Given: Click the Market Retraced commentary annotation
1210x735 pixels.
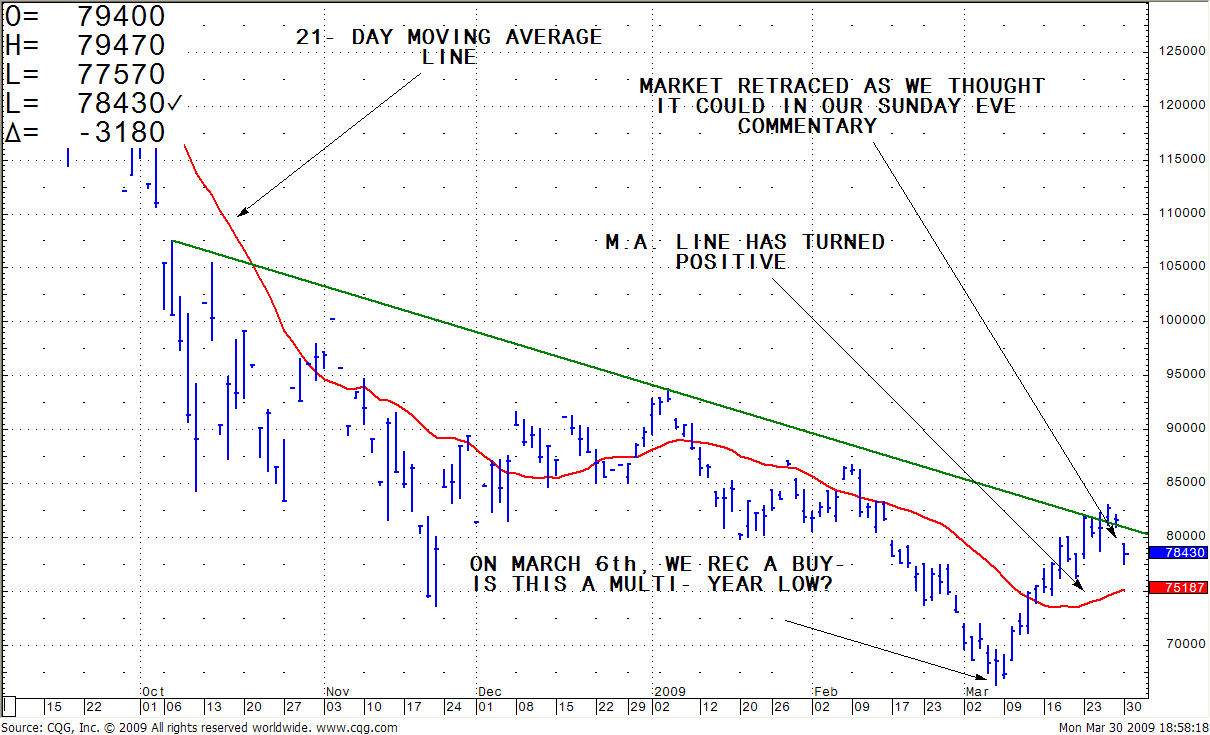Looking at the screenshot, I should [841, 106].
